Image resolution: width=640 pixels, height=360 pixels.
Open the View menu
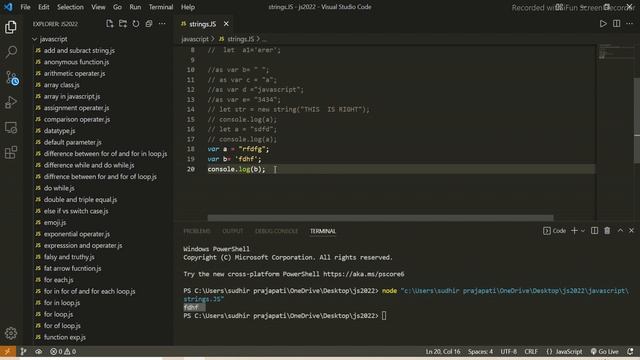[98, 7]
